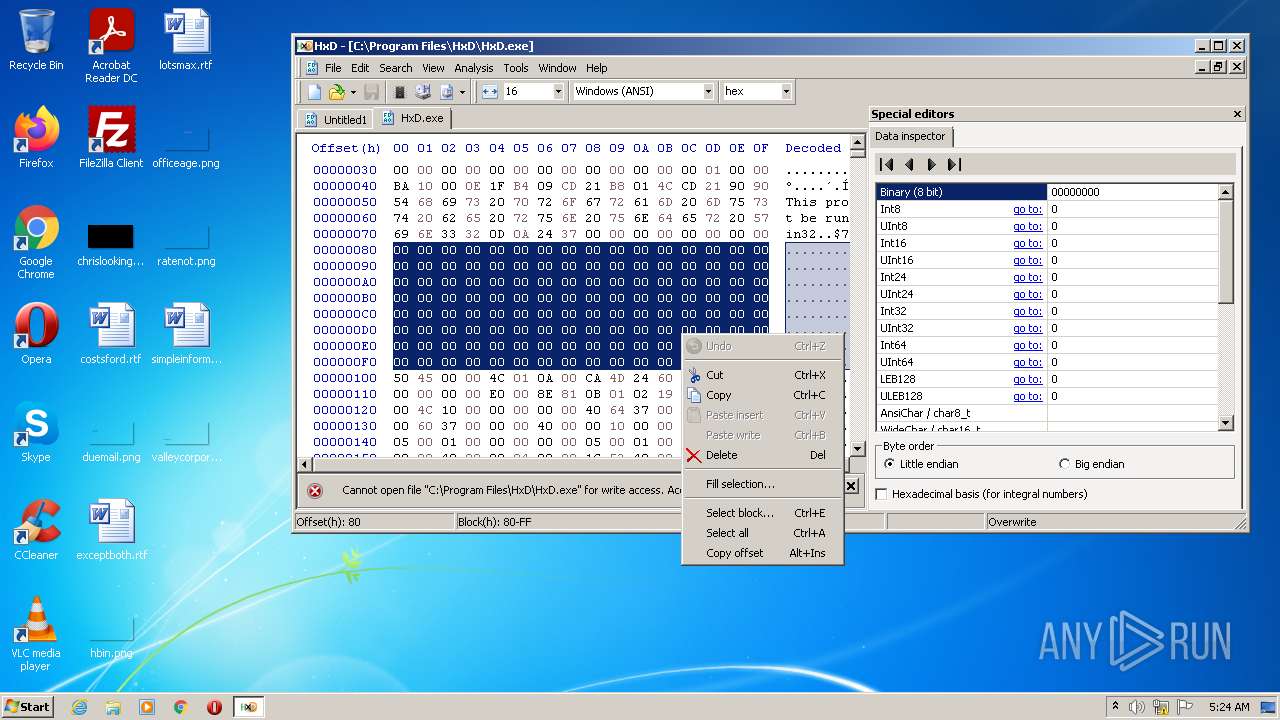The height and width of the screenshot is (720, 1280).
Task: Click the Open RAM (memory chip) toolbar icon
Action: [x=399, y=91]
